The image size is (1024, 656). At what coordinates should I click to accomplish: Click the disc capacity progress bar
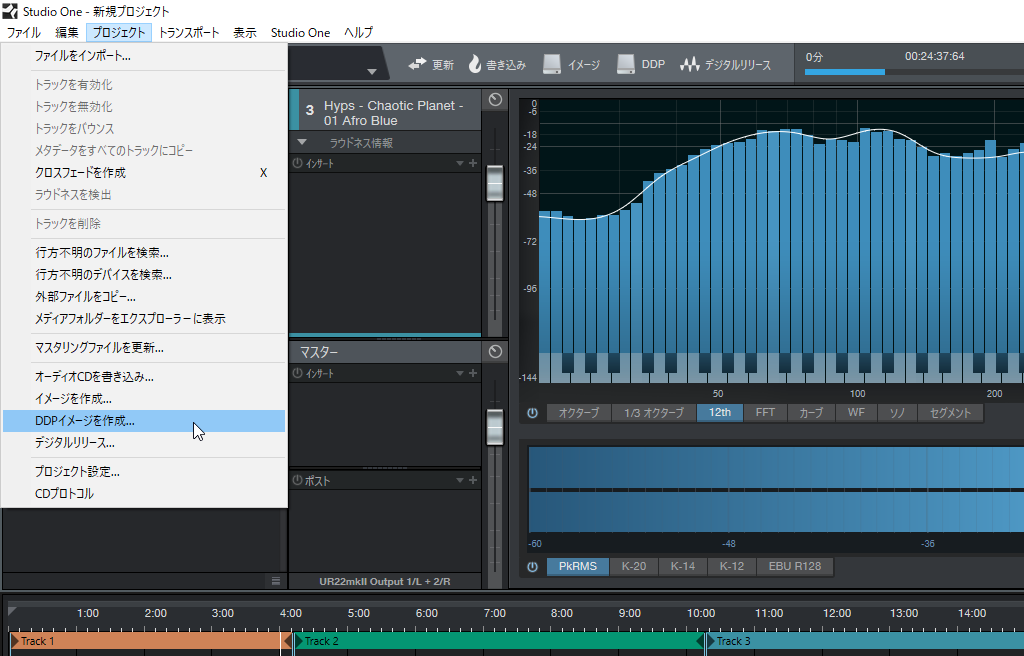pyautogui.click(x=914, y=72)
